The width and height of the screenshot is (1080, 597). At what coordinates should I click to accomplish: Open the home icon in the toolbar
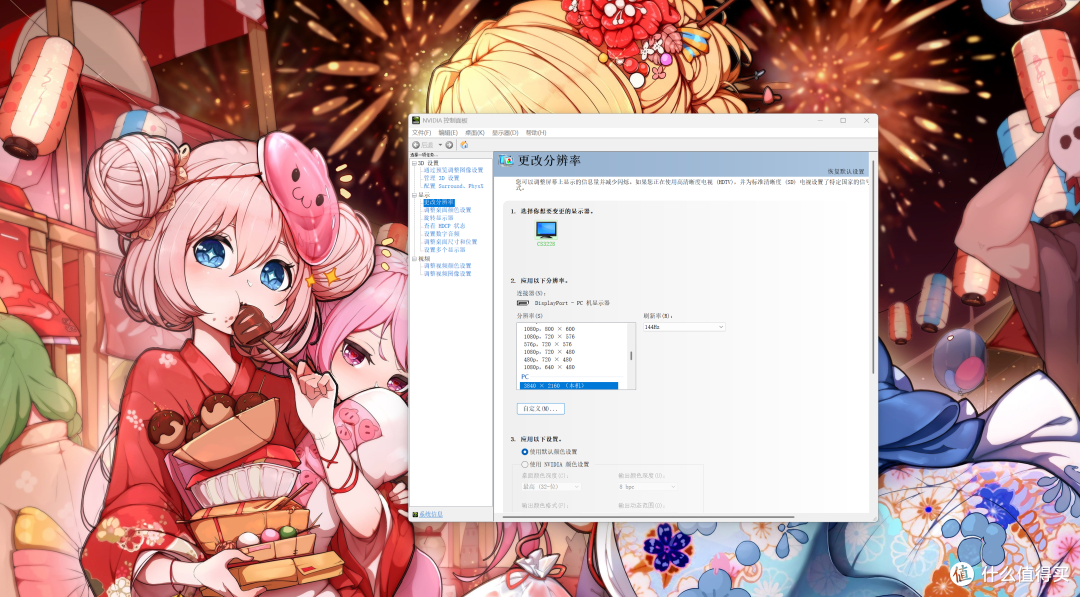pos(464,145)
